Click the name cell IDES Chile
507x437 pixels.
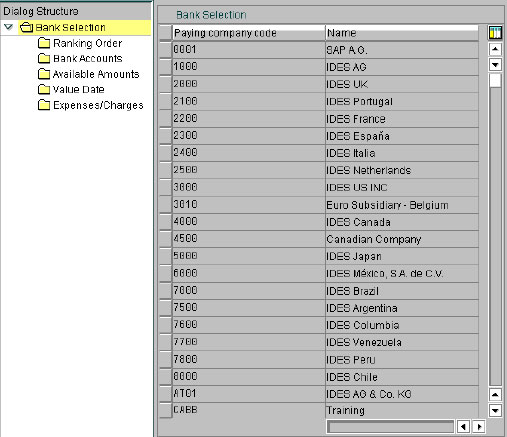pos(402,376)
